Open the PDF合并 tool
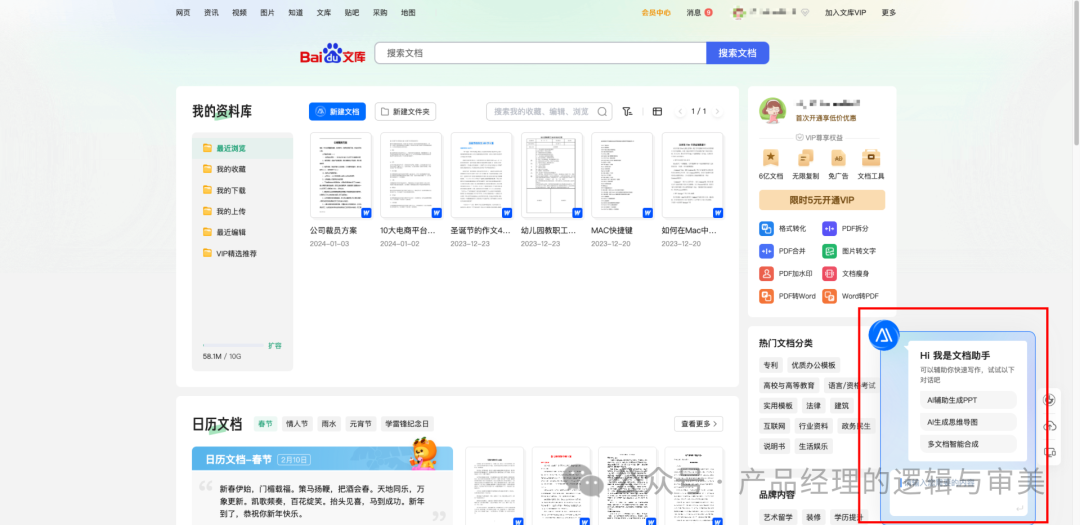 point(782,251)
